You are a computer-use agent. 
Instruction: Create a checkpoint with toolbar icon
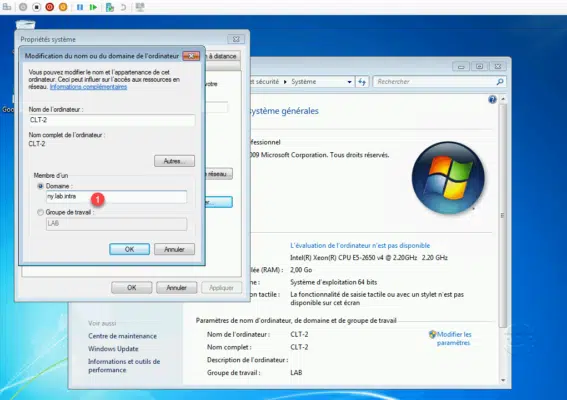tap(110, 7)
